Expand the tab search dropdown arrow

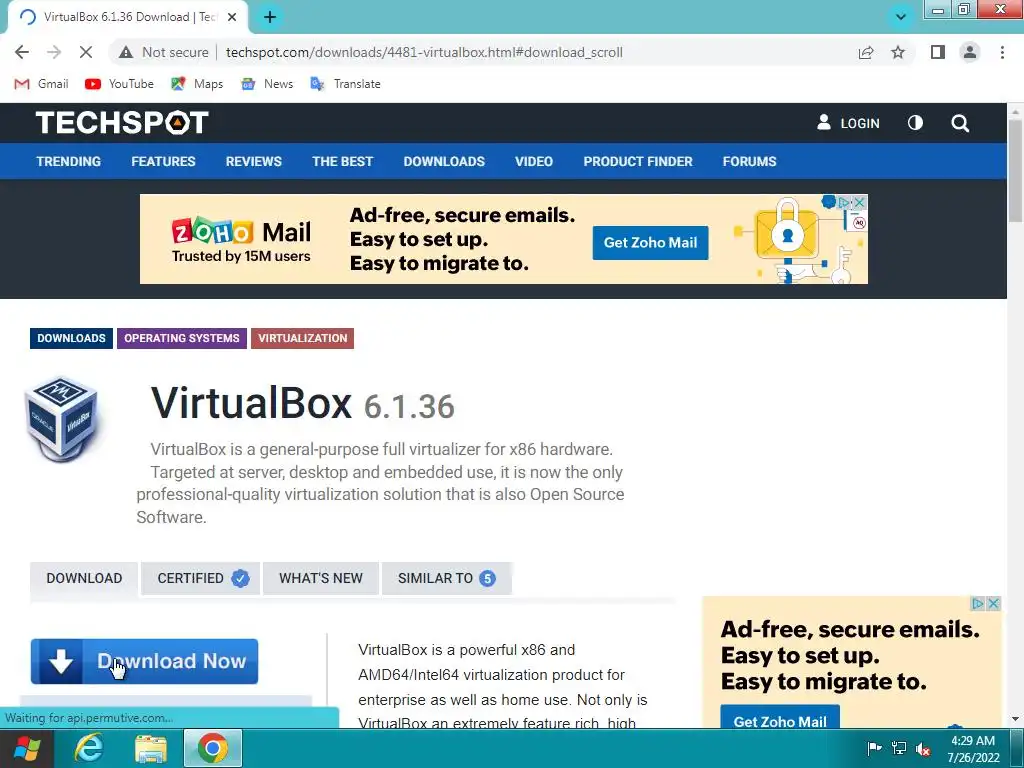point(901,17)
